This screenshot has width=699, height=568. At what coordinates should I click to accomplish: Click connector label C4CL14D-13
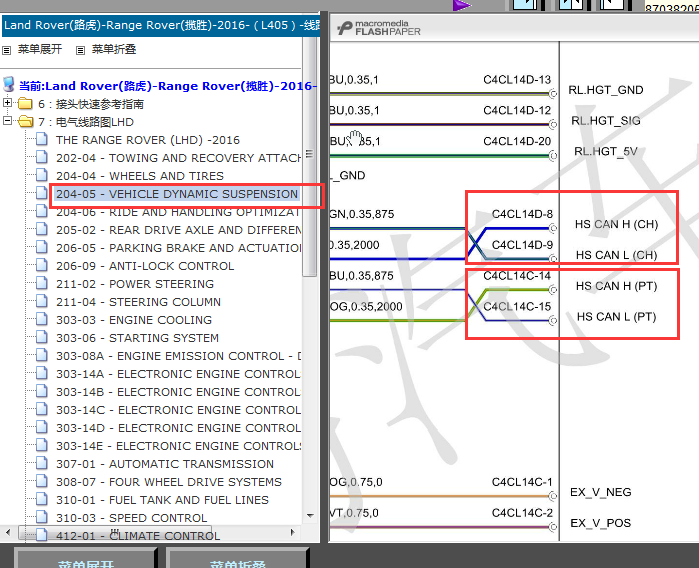pos(517,79)
